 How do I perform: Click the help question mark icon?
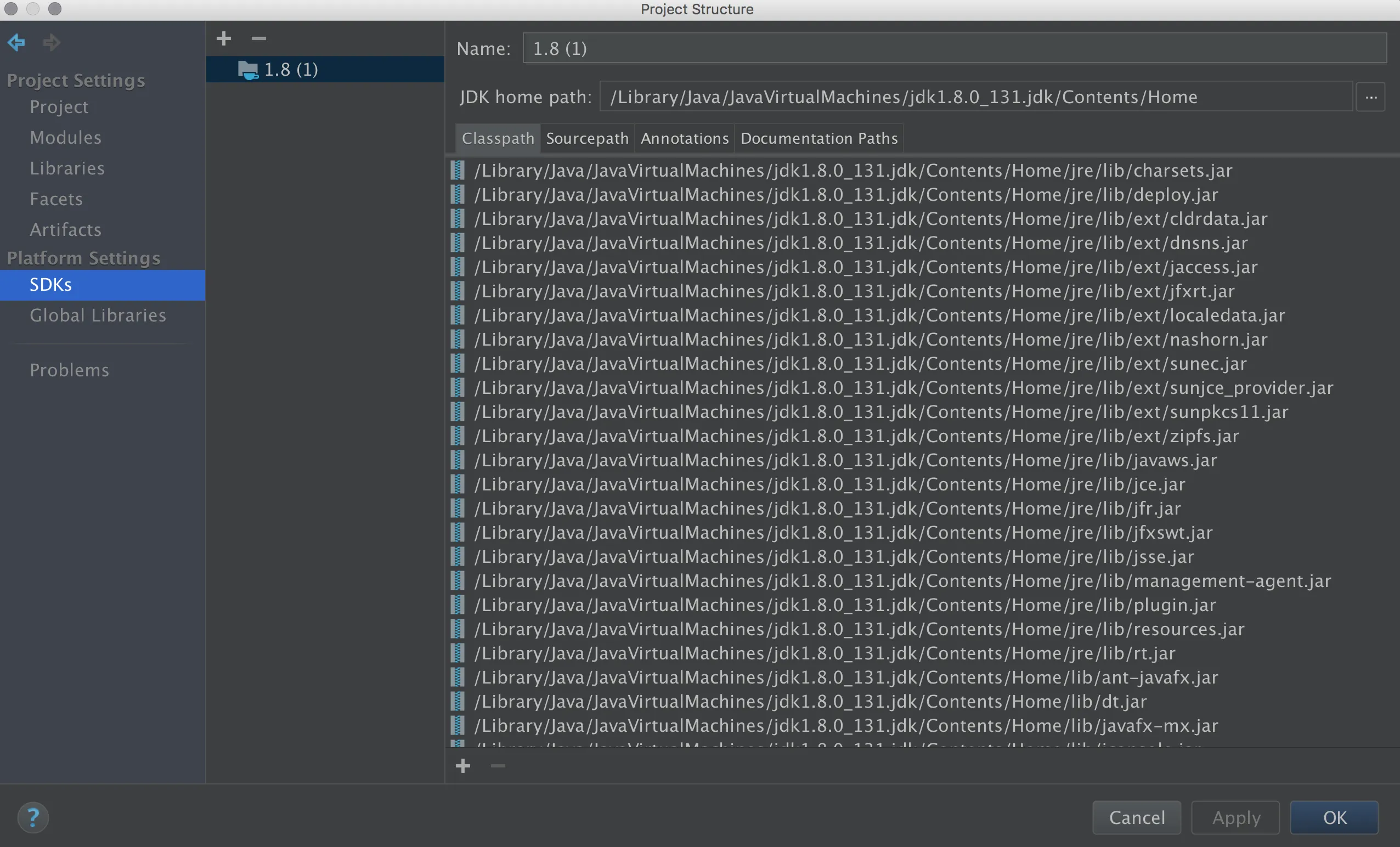[x=33, y=817]
